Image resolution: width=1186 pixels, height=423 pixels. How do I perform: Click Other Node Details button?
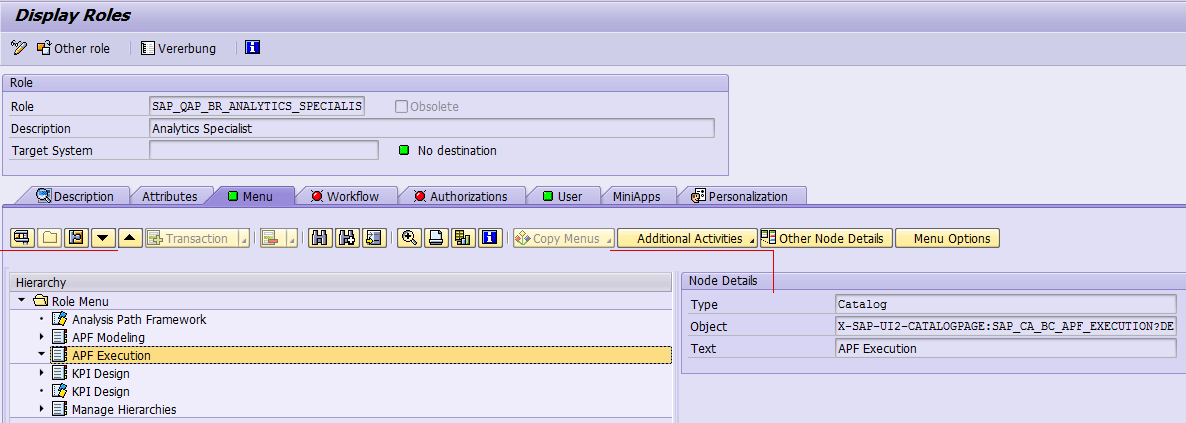tap(826, 238)
